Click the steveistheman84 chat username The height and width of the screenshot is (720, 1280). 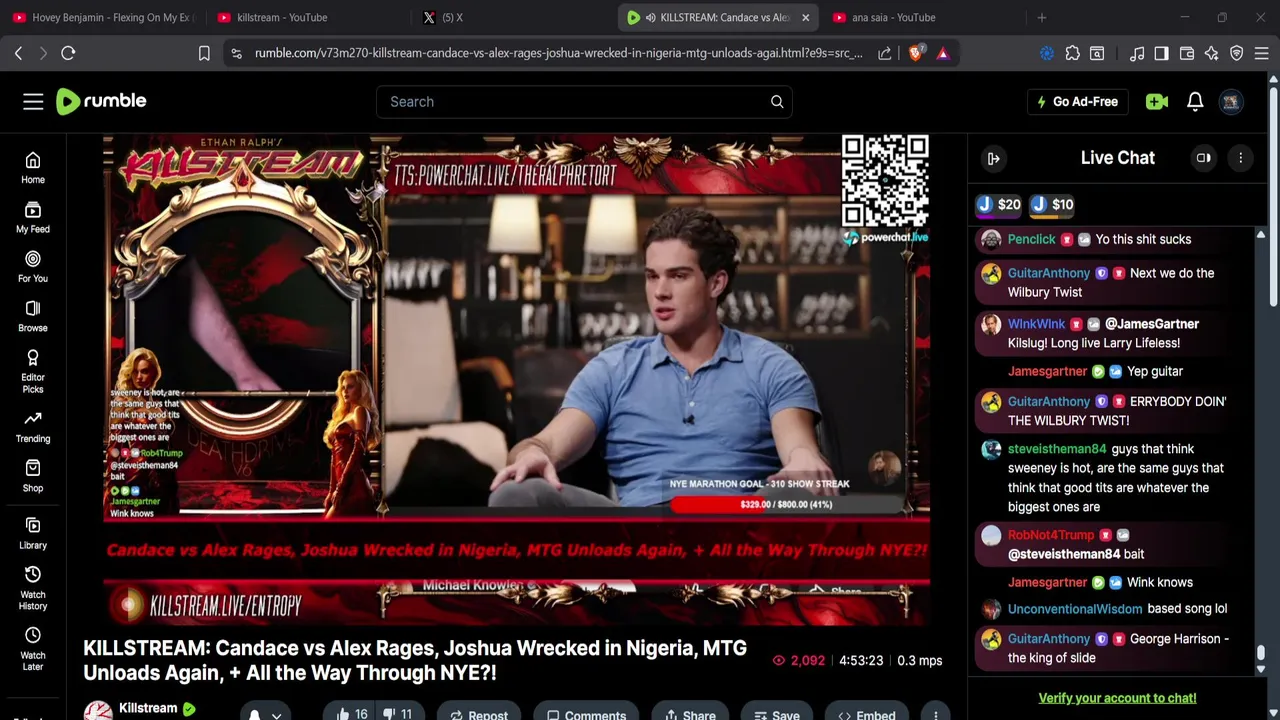[1057, 449]
